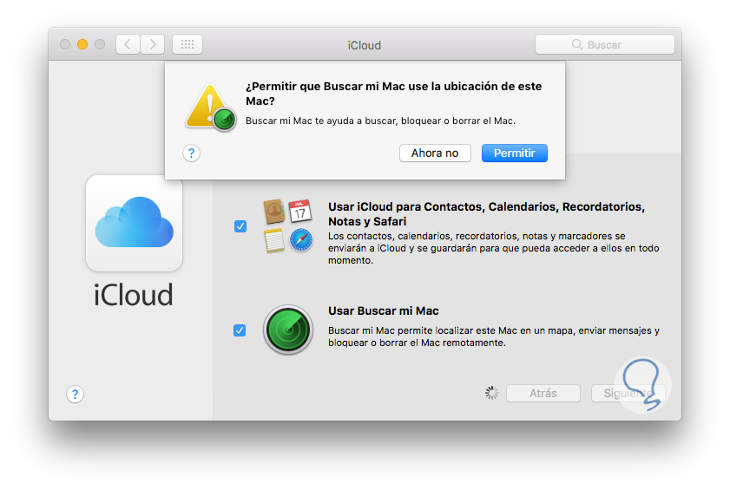The image size is (730, 490).
Task: Open help at the bottom of iCloud sidebar
Action: click(75, 394)
